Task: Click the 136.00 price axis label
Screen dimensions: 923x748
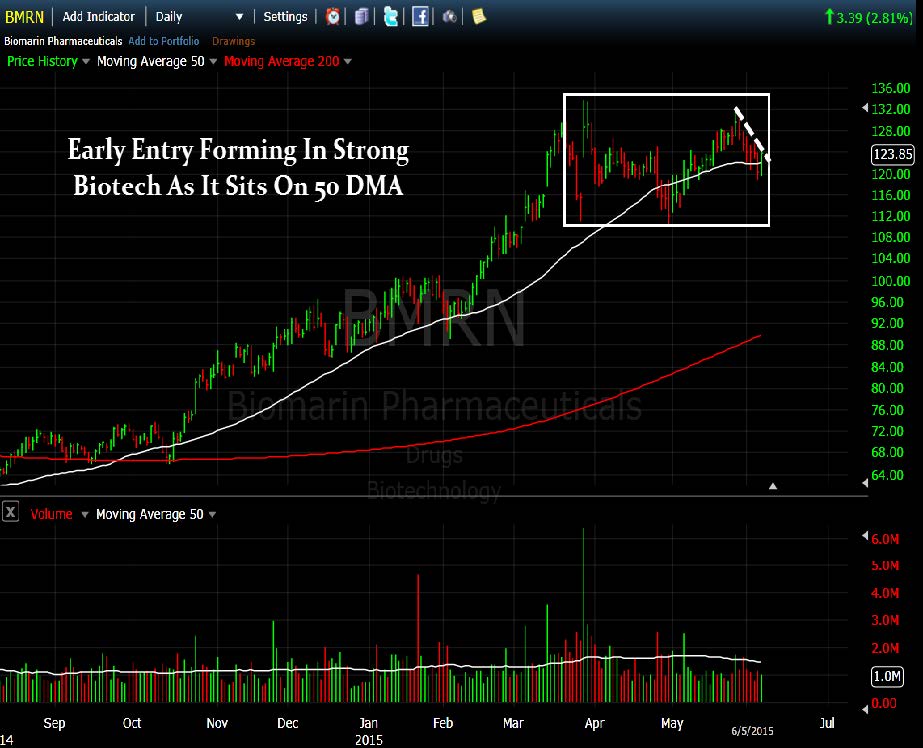Action: (891, 88)
